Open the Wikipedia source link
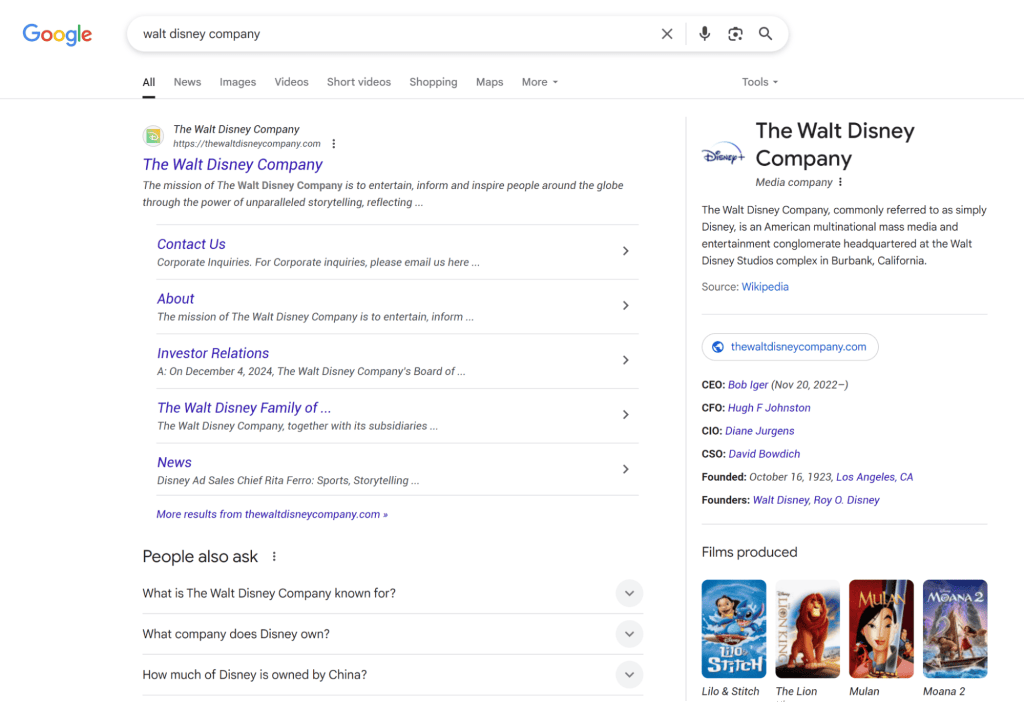This screenshot has width=1024, height=702. point(765,287)
